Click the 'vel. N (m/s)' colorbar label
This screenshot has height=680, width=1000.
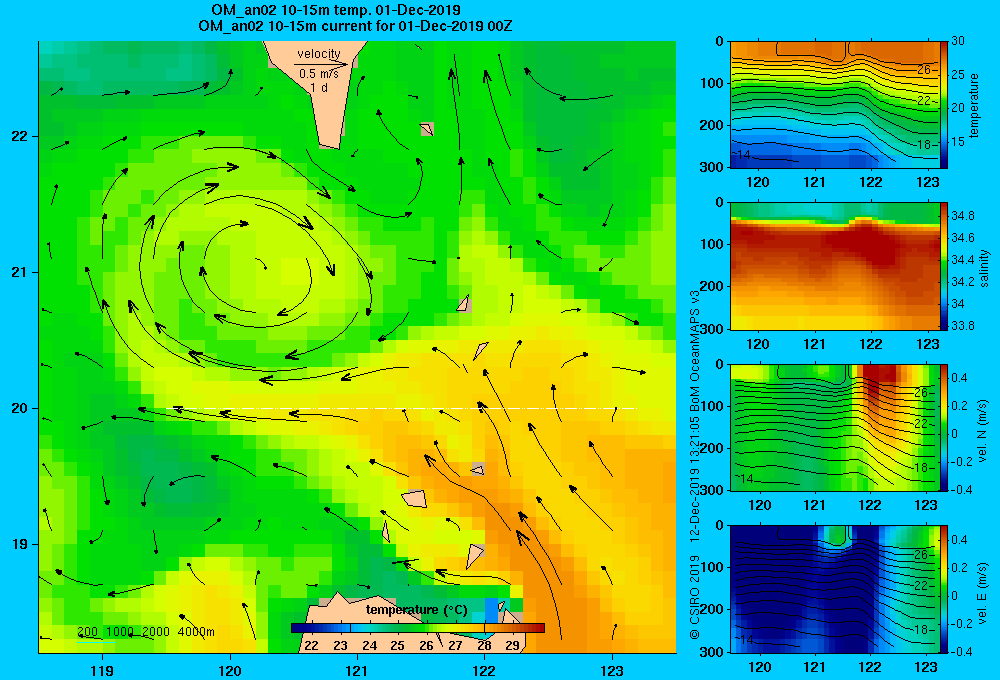(x=983, y=431)
